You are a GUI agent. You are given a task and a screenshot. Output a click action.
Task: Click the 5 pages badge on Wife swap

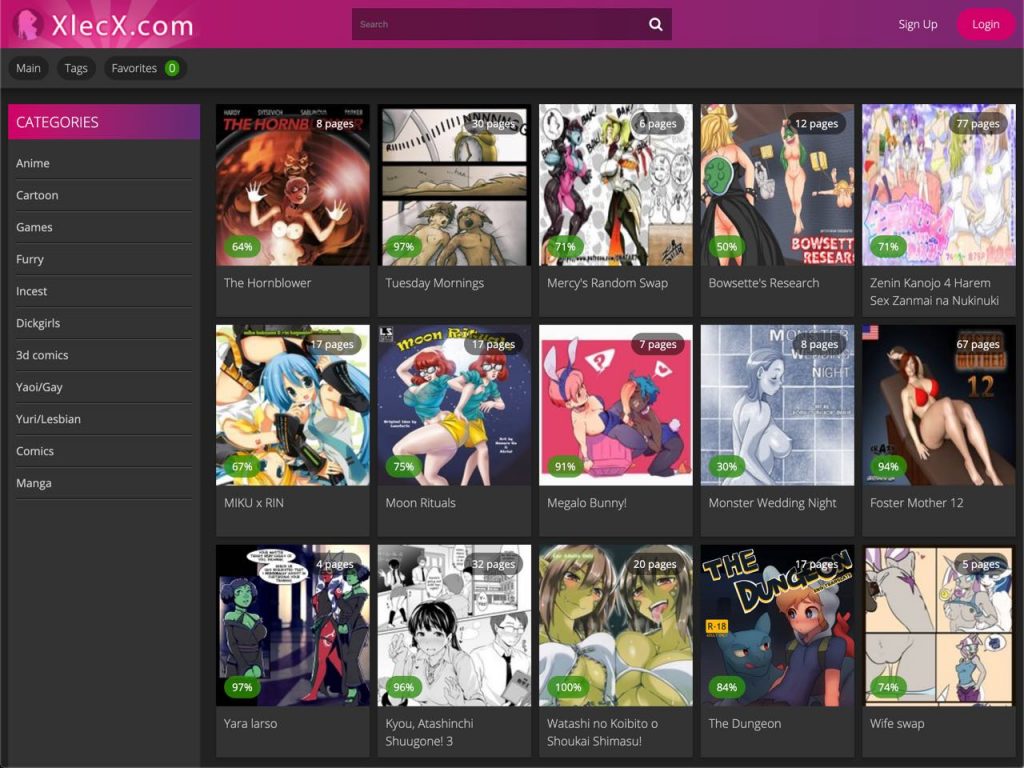982,564
